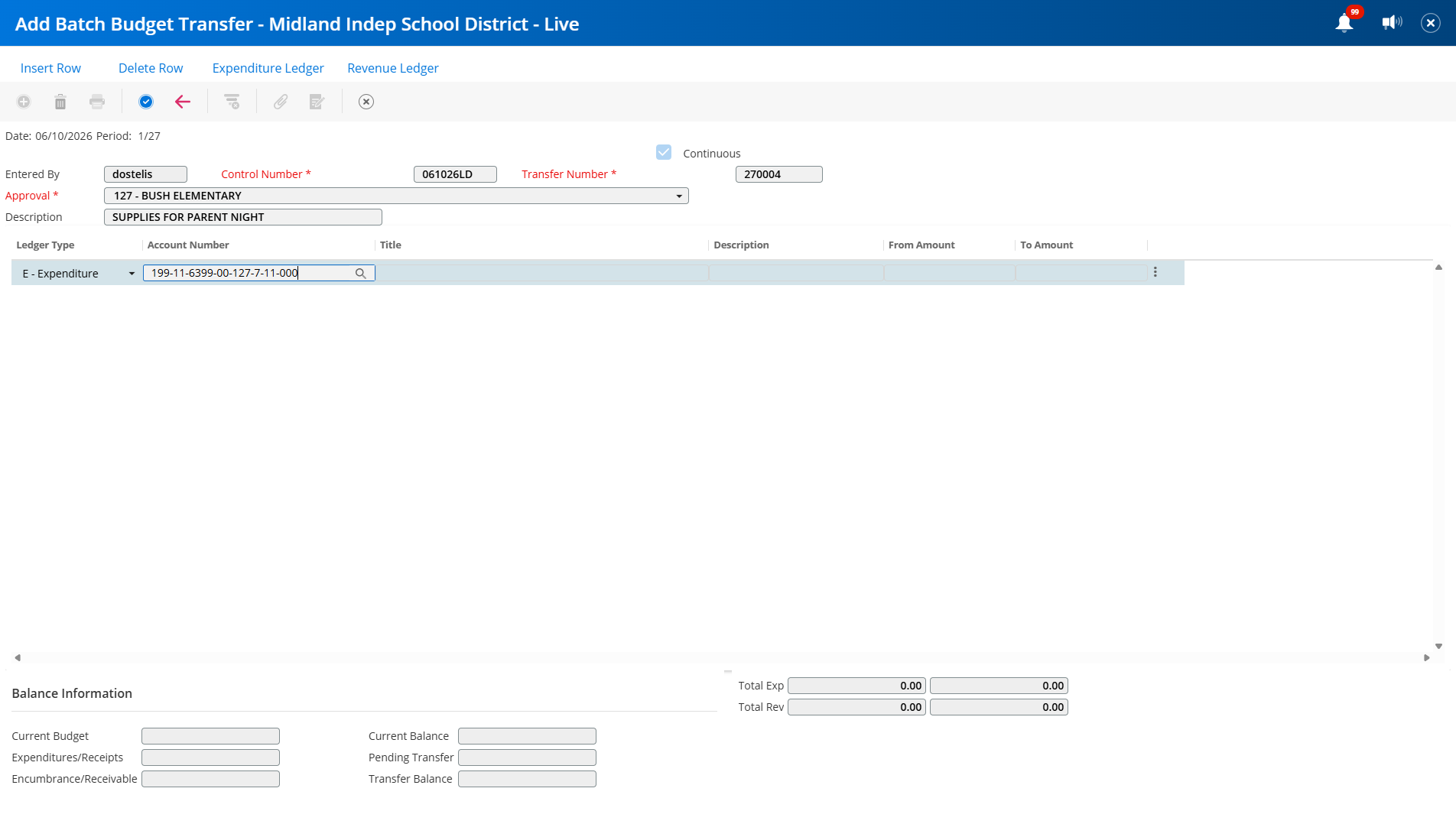Click the To Amount cell in first row
The image size is (1456, 824).
point(1081,273)
